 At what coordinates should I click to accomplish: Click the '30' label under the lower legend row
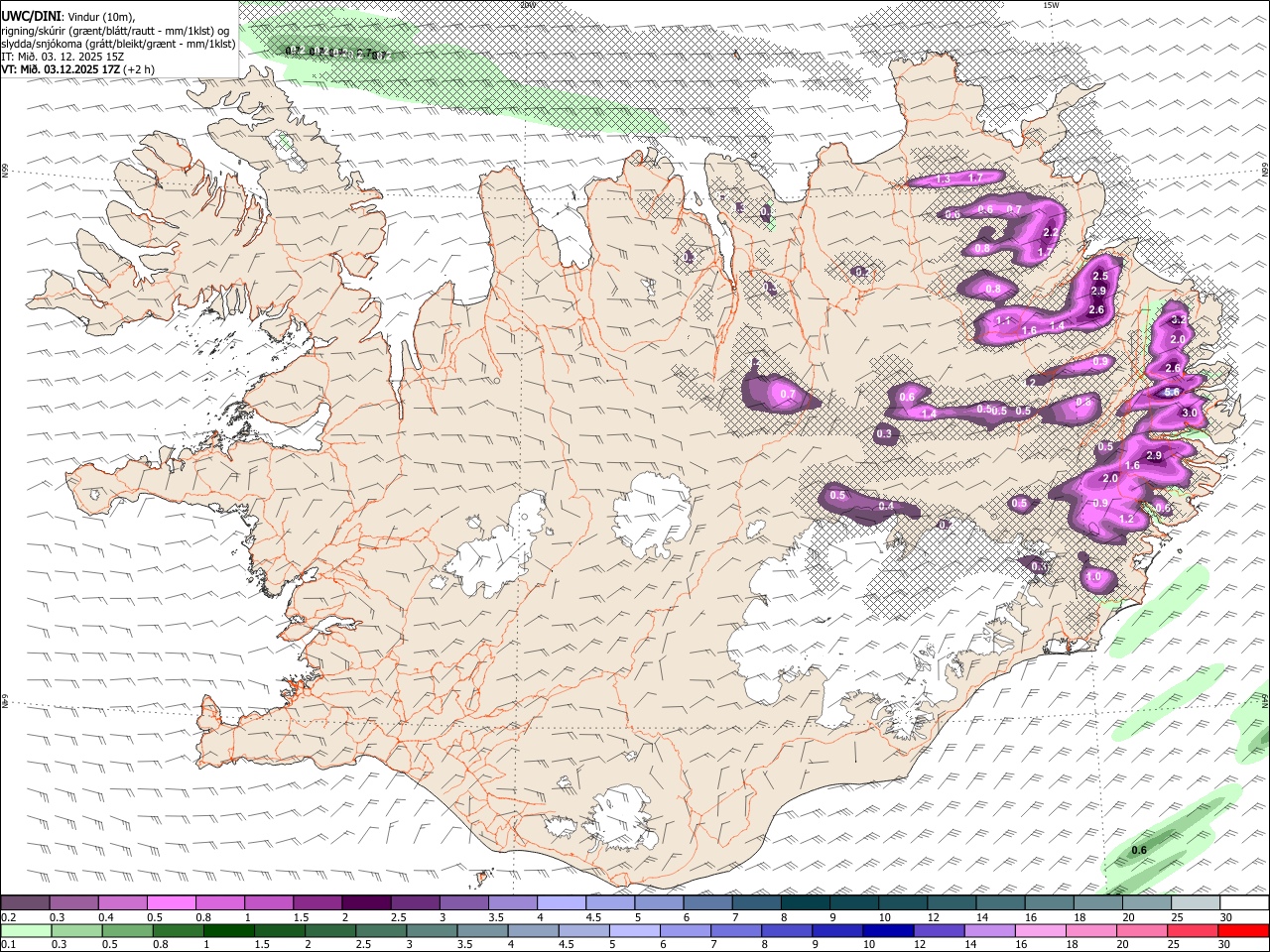click(x=1224, y=945)
